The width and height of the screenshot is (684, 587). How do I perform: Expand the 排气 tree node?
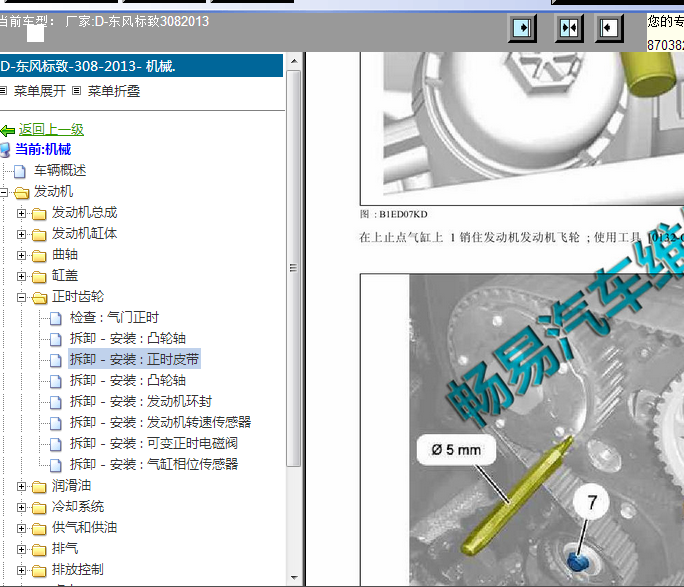click(x=21, y=549)
